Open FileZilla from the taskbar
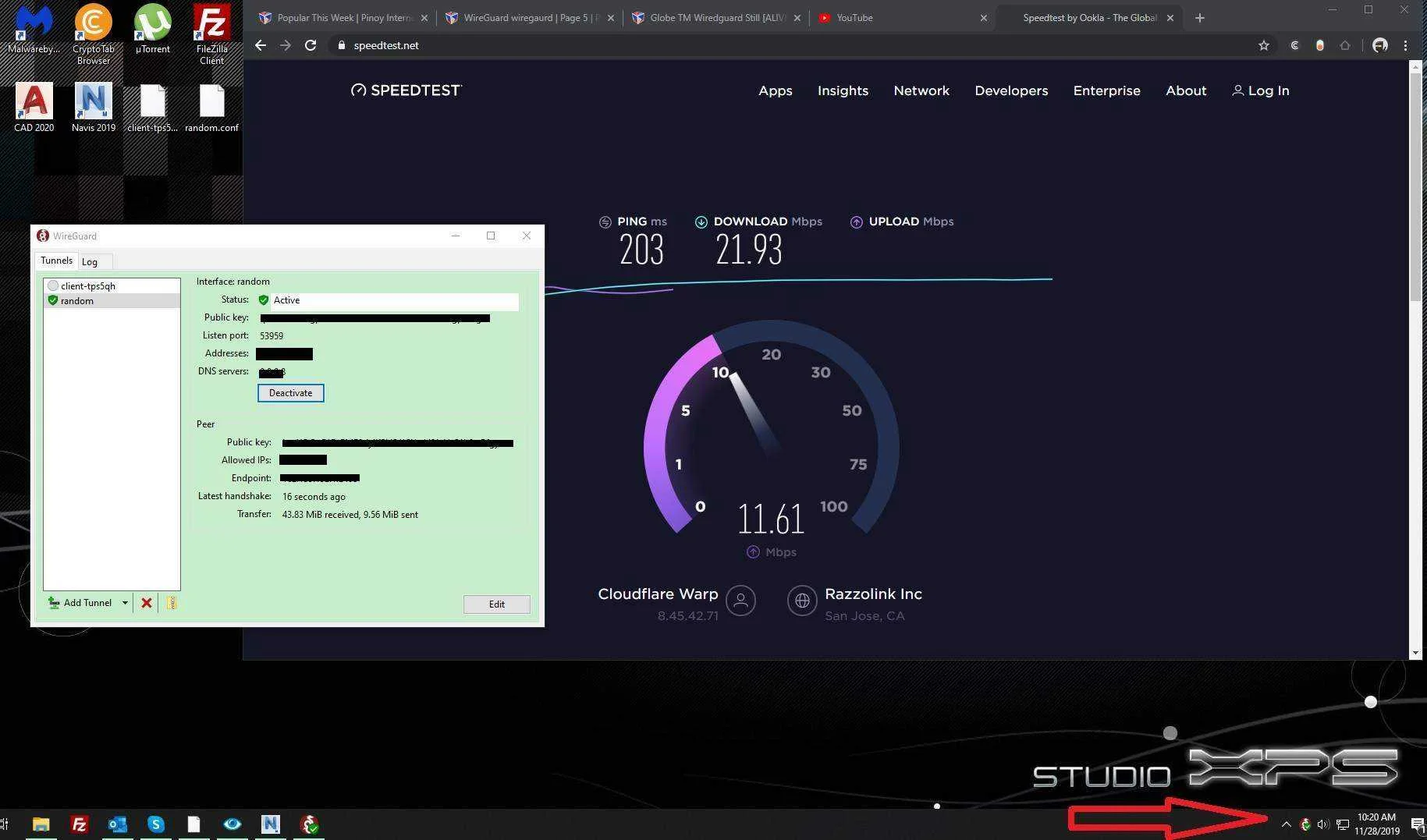Screen dimensions: 1427x840 [x=79, y=824]
